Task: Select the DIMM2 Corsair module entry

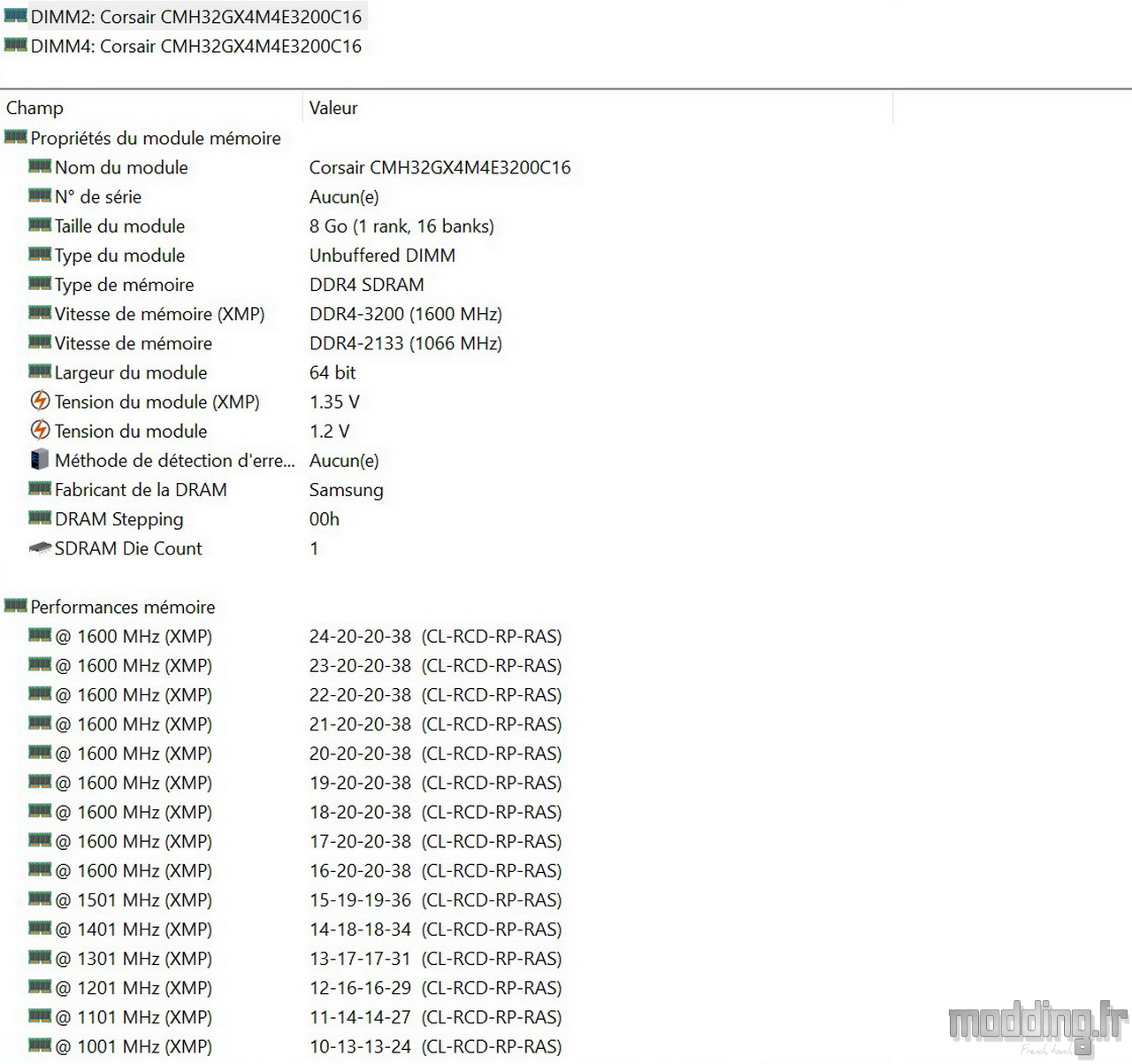Action: point(195,17)
